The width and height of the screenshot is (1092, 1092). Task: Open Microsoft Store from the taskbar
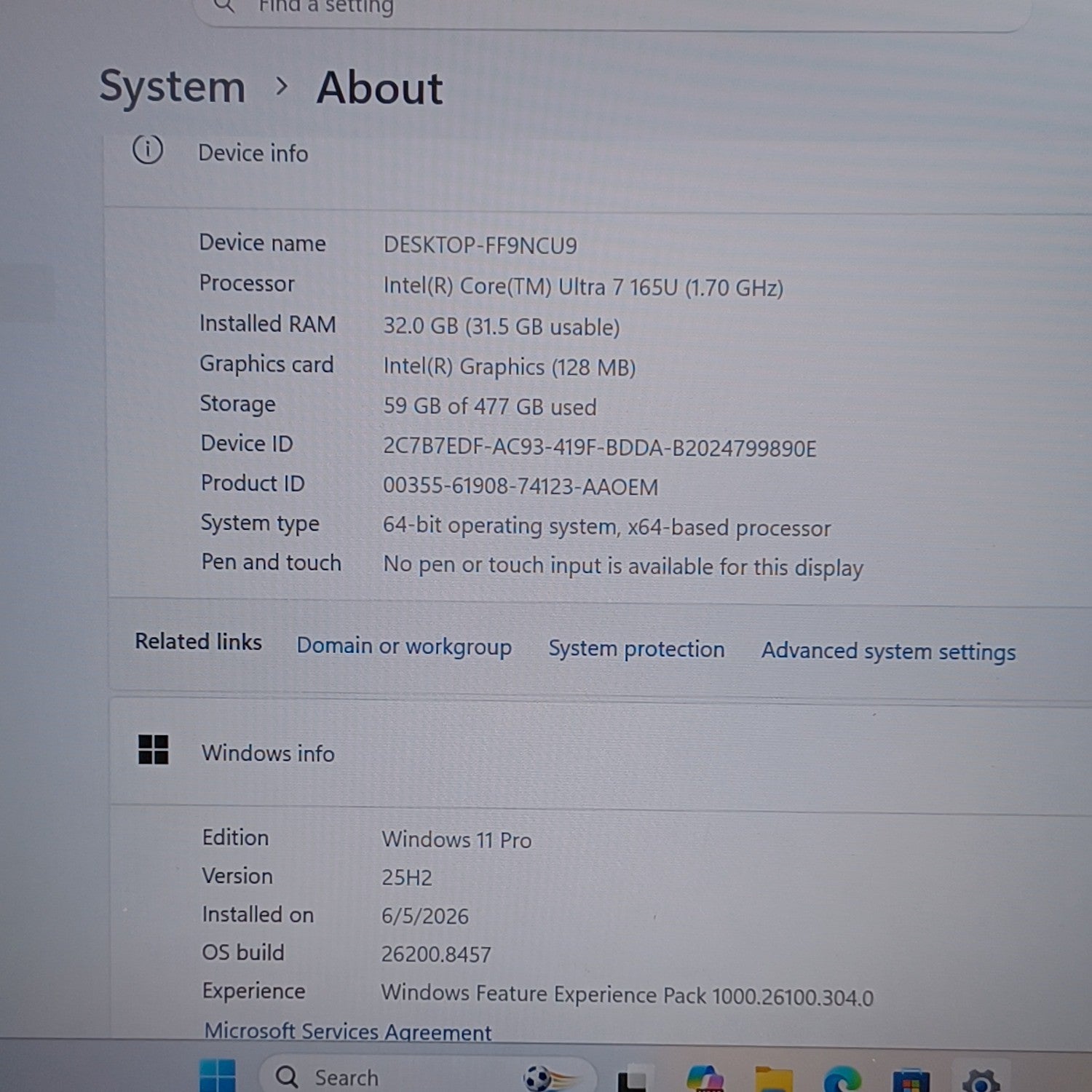(911, 1080)
